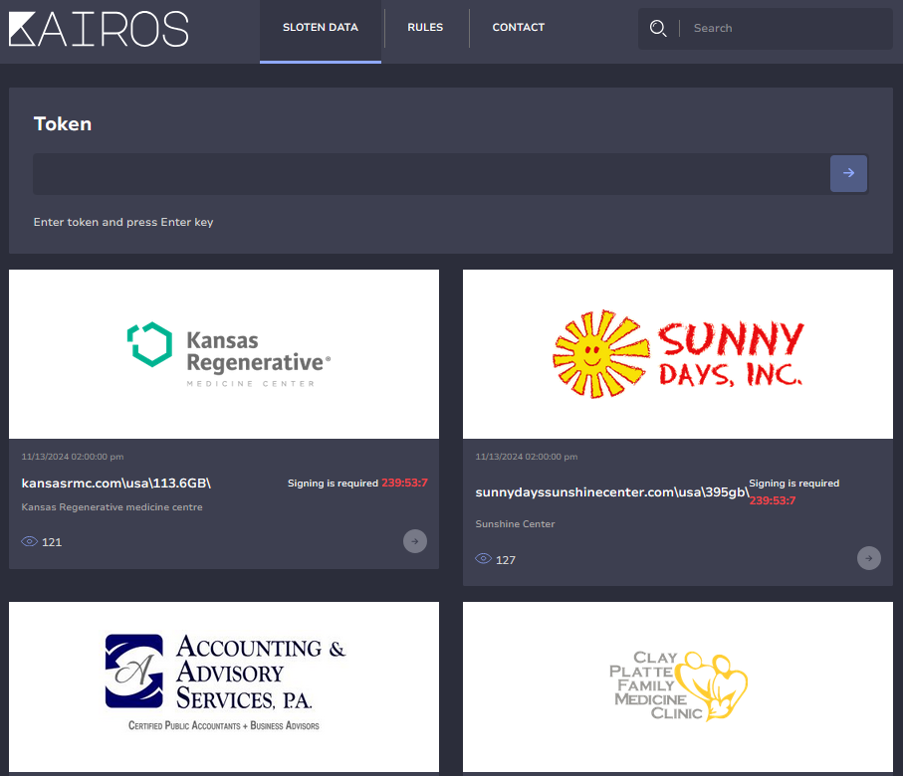Viewport: 904px width, 776px height.
Task: Click 'Signing is required' on kansasrmc card
Action: tap(333, 483)
